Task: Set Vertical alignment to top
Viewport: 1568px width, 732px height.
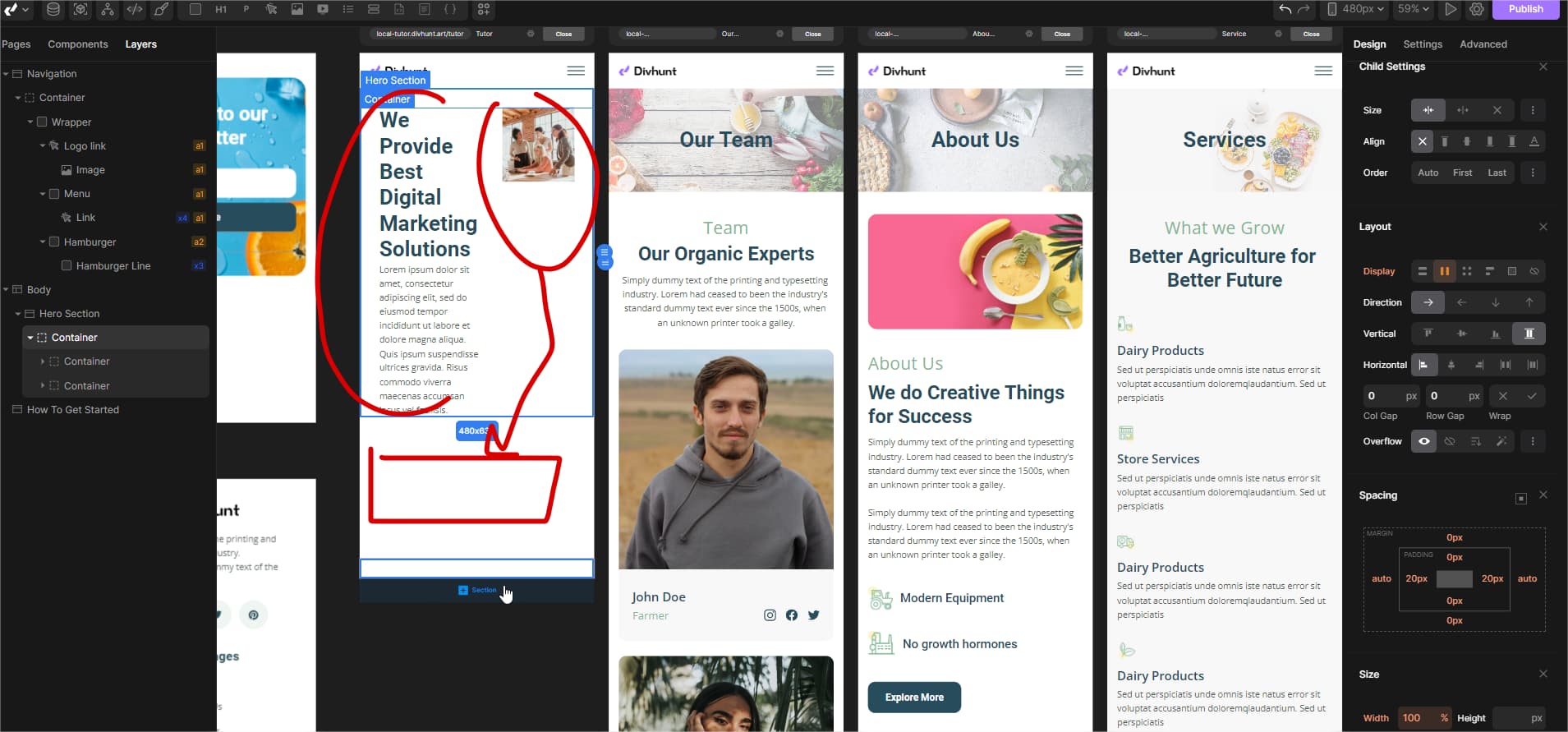Action: [1428, 334]
